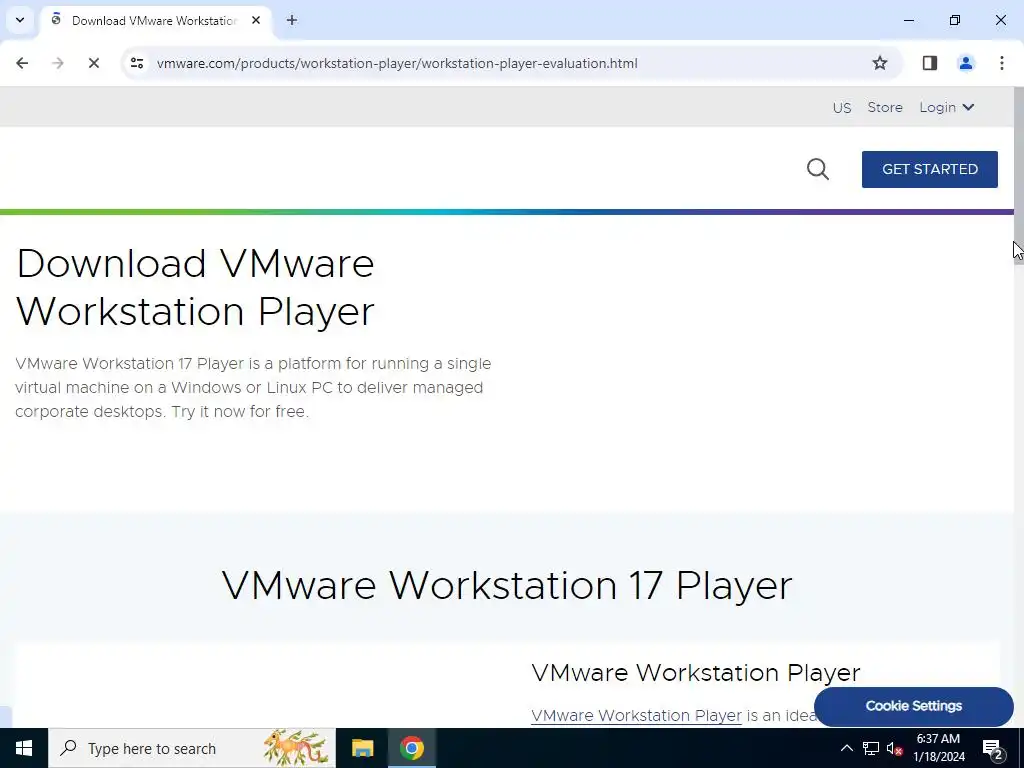Stop loading the page with the X icon
Viewport: 1024px width, 768px height.
click(x=93, y=63)
